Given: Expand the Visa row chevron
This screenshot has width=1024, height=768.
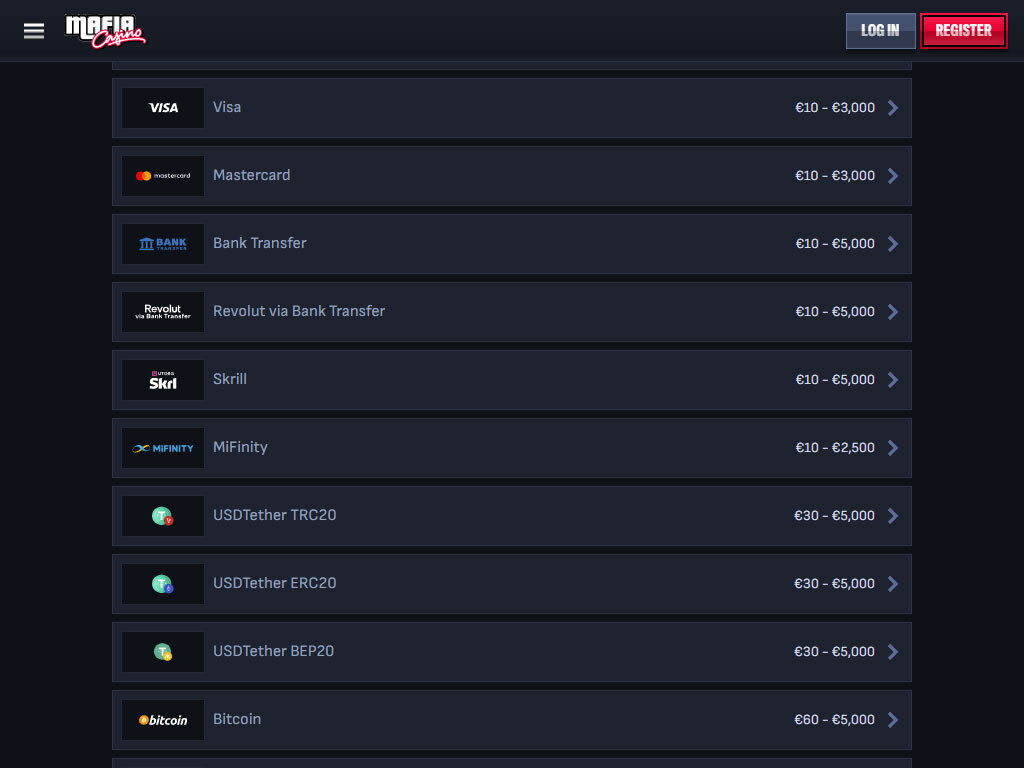Looking at the screenshot, I should 893,108.
